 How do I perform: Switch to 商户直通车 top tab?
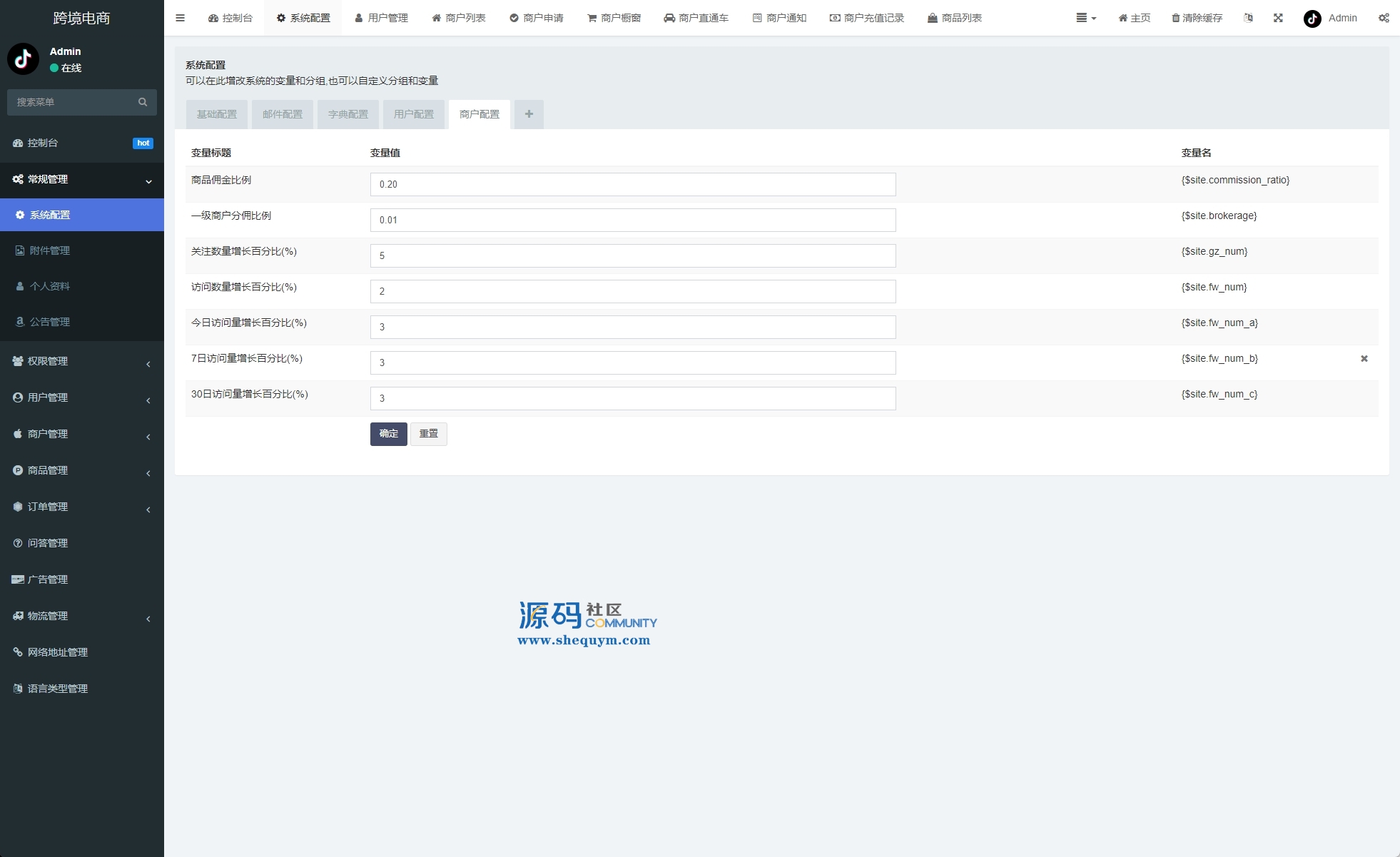point(696,18)
